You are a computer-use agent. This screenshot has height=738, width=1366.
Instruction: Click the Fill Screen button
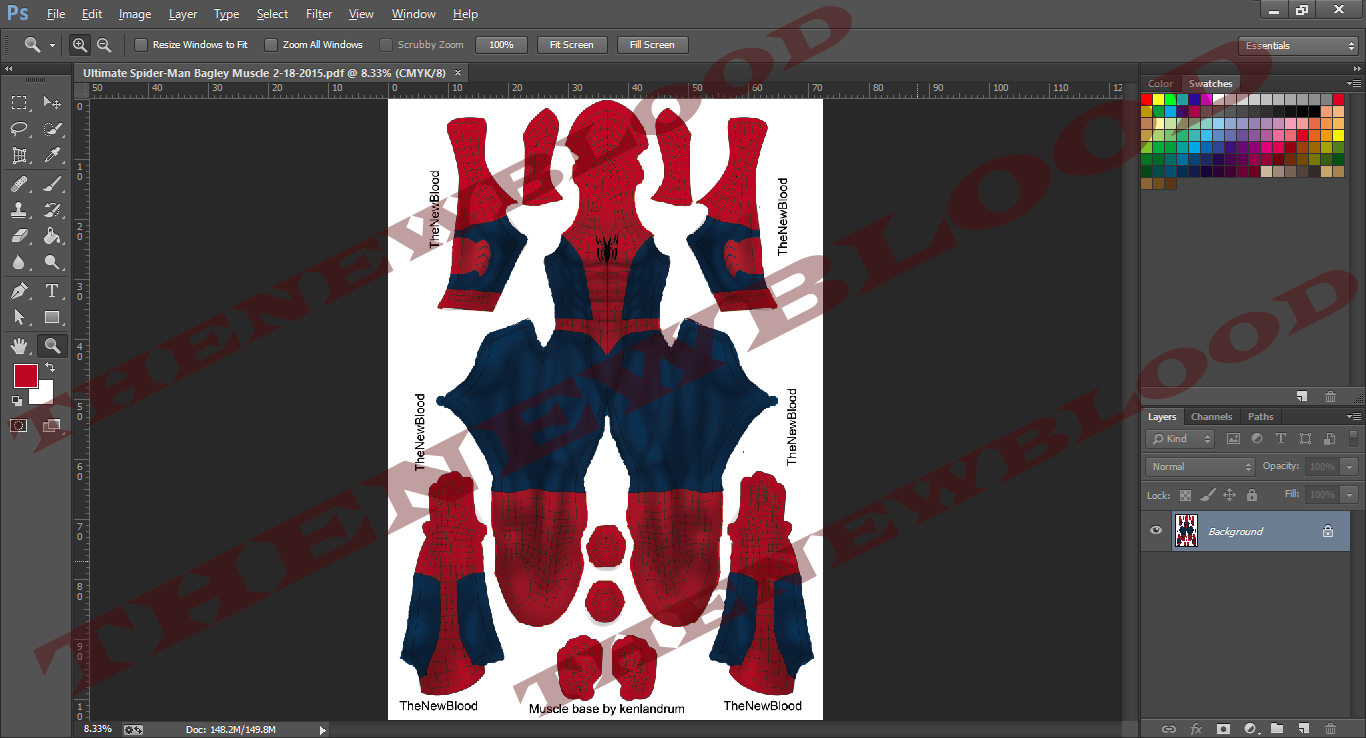click(x=652, y=45)
